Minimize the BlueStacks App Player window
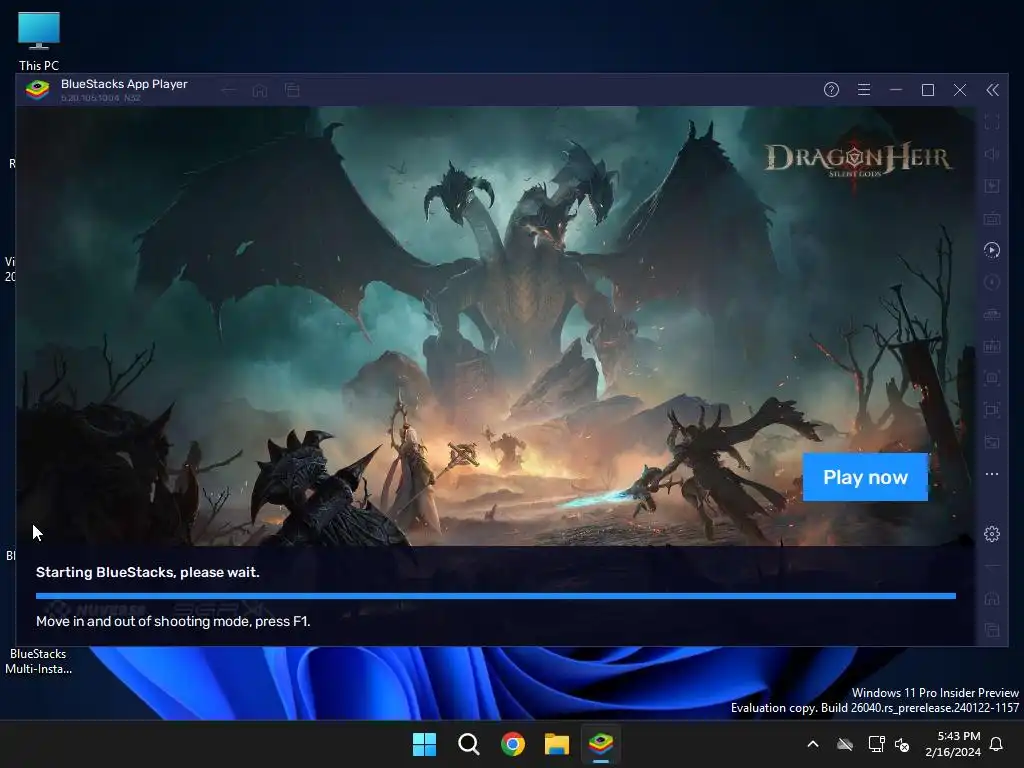Image resolution: width=1024 pixels, height=768 pixels. tap(895, 89)
